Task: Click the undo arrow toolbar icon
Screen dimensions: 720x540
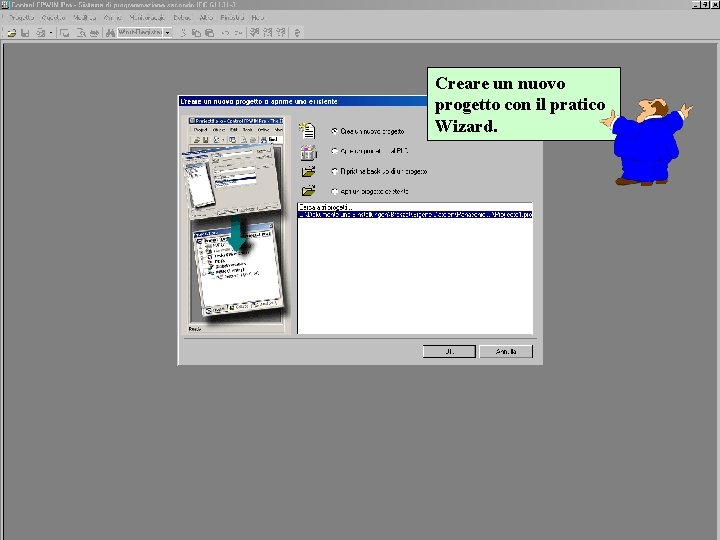Action: (225, 33)
